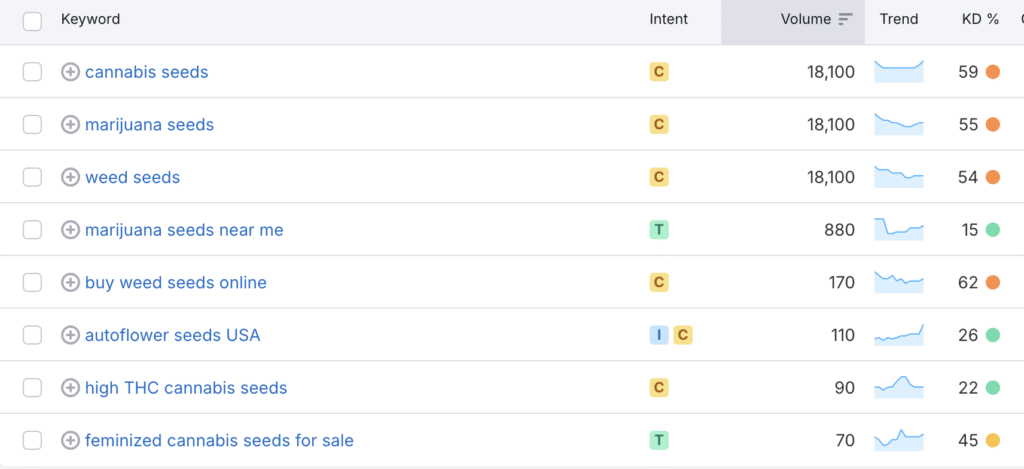This screenshot has height=469, width=1024.
Task: Open trend chart for marijuana seeds near me
Action: [899, 230]
